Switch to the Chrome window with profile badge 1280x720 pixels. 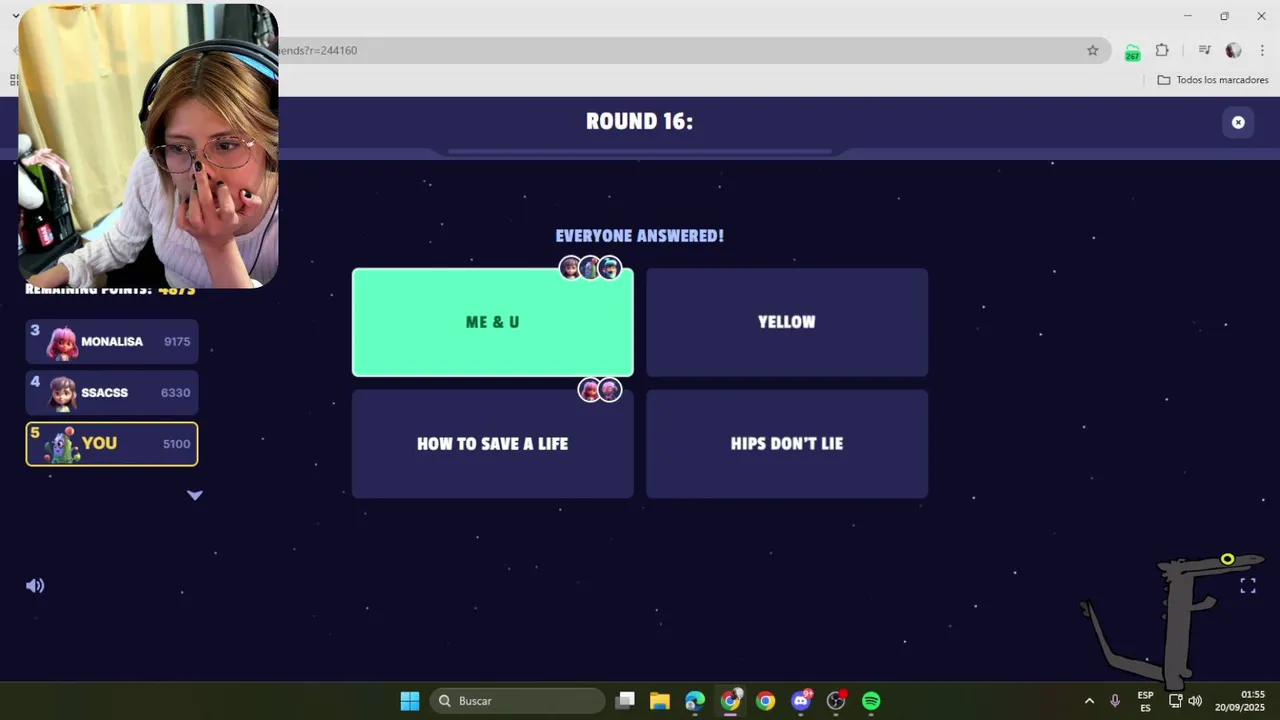731,700
